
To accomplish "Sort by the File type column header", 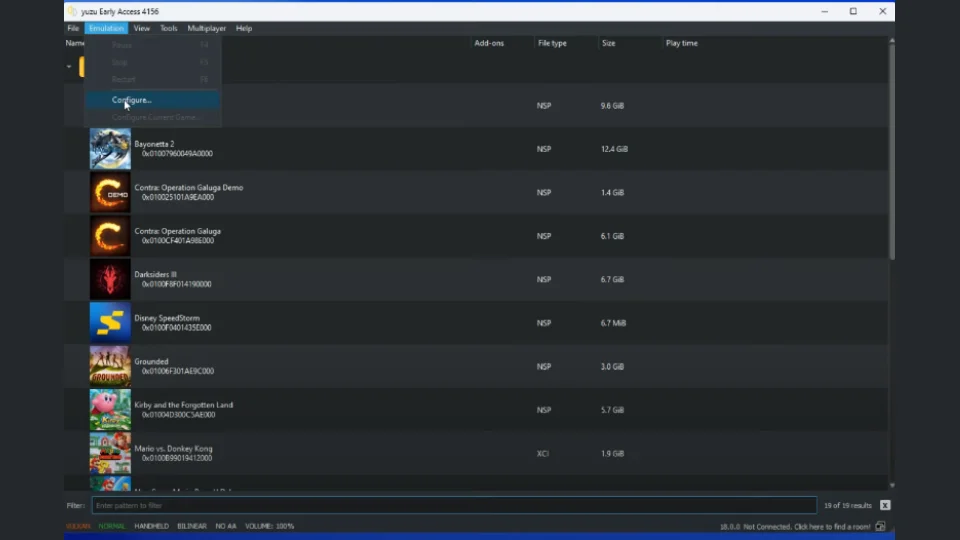I will pyautogui.click(x=552, y=43).
